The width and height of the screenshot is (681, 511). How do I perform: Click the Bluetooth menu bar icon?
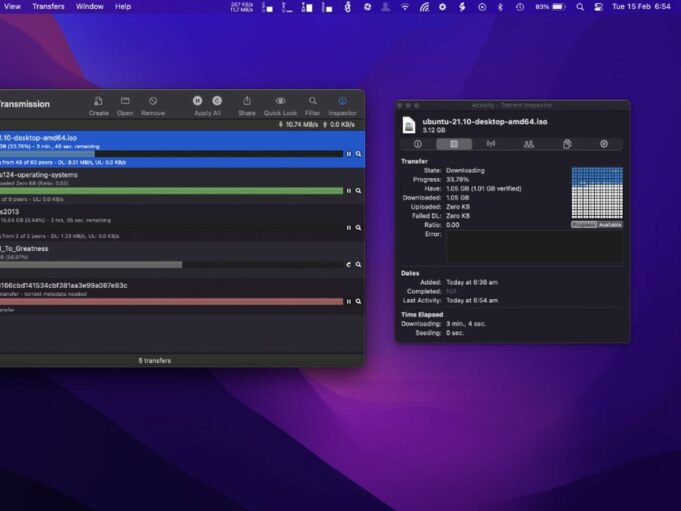500,7
